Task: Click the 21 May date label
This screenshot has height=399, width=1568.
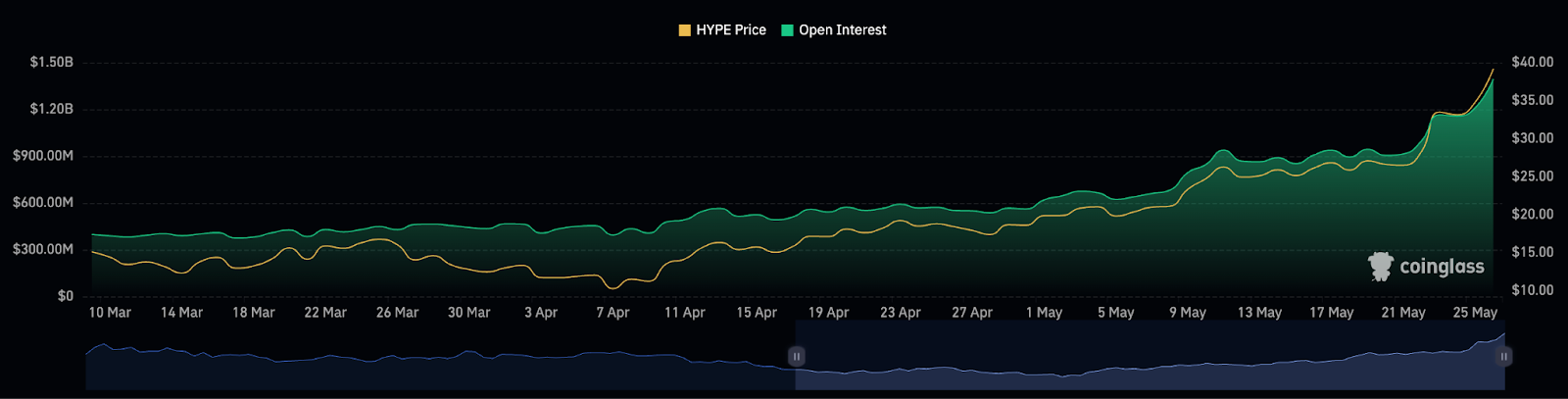Action: pos(1403,313)
